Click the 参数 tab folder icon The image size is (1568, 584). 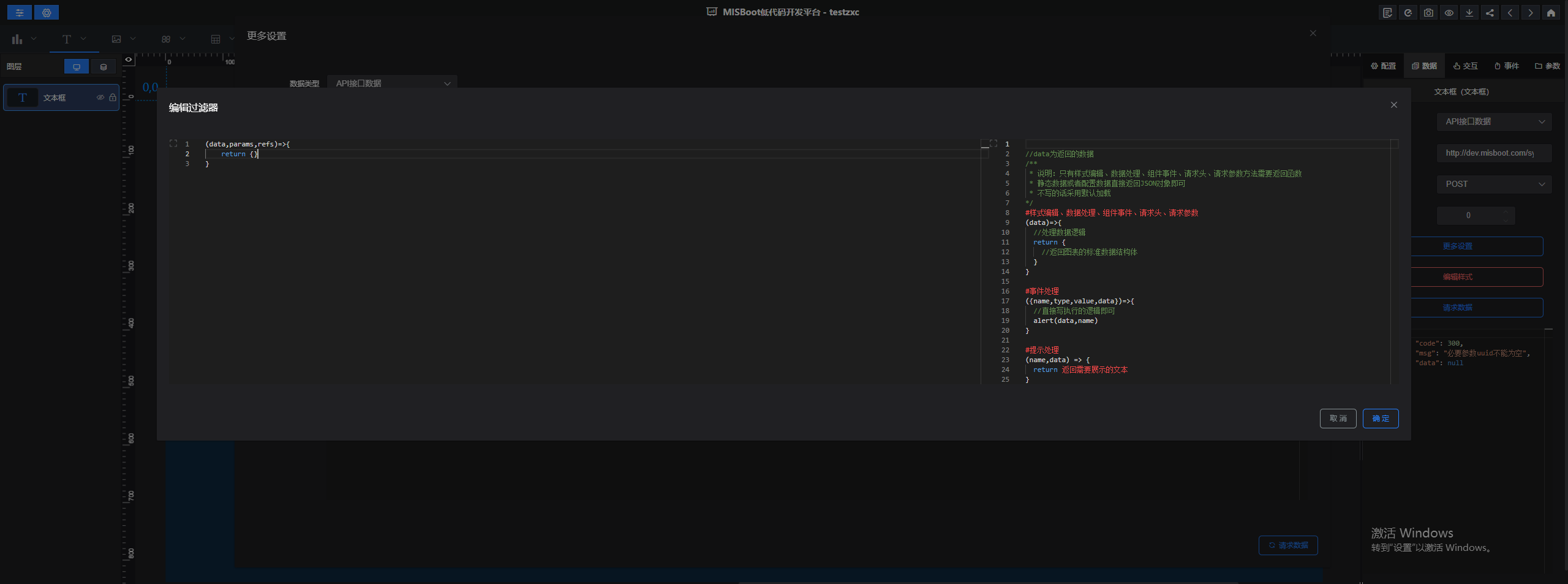(x=1539, y=66)
